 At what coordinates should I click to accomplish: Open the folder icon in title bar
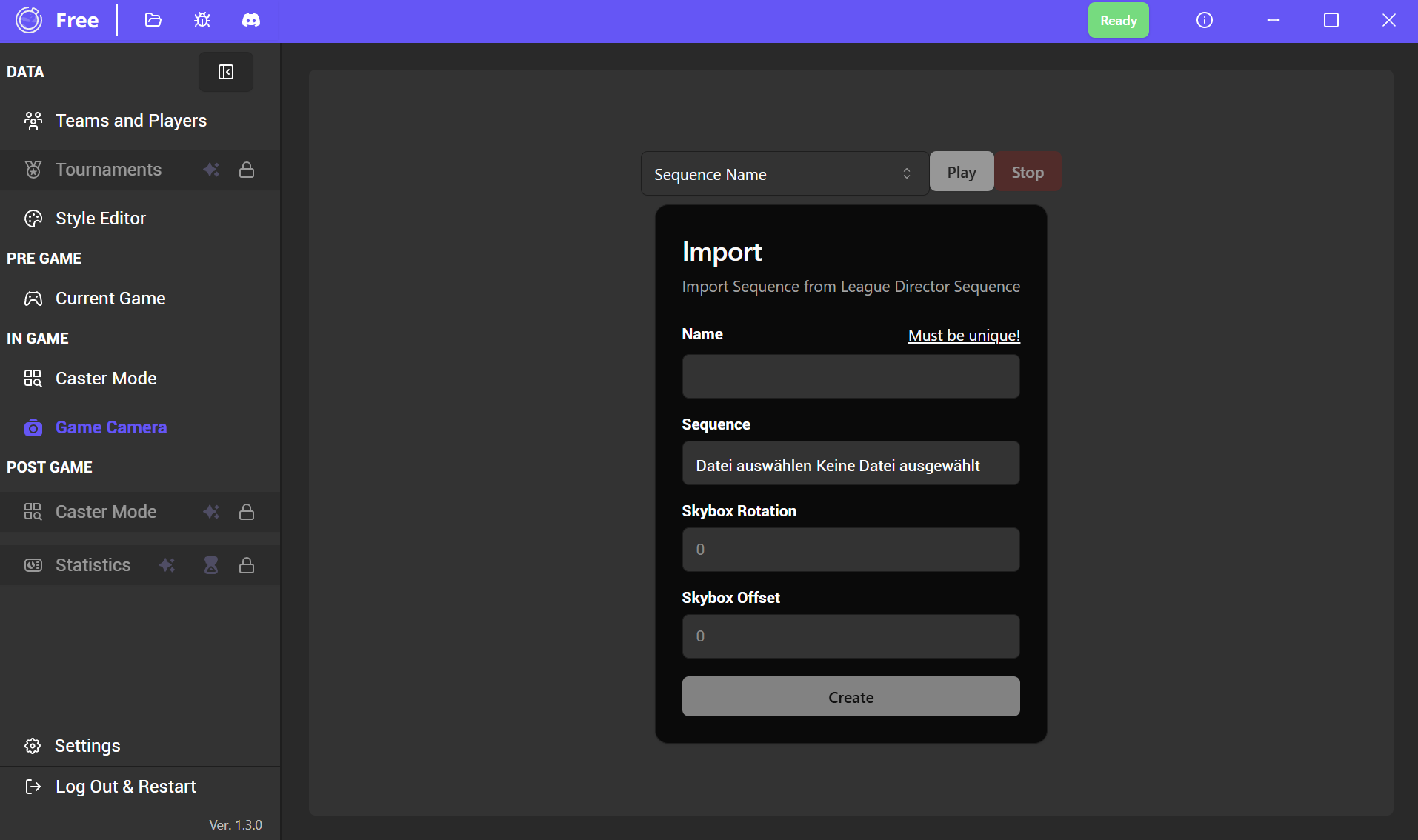(153, 20)
